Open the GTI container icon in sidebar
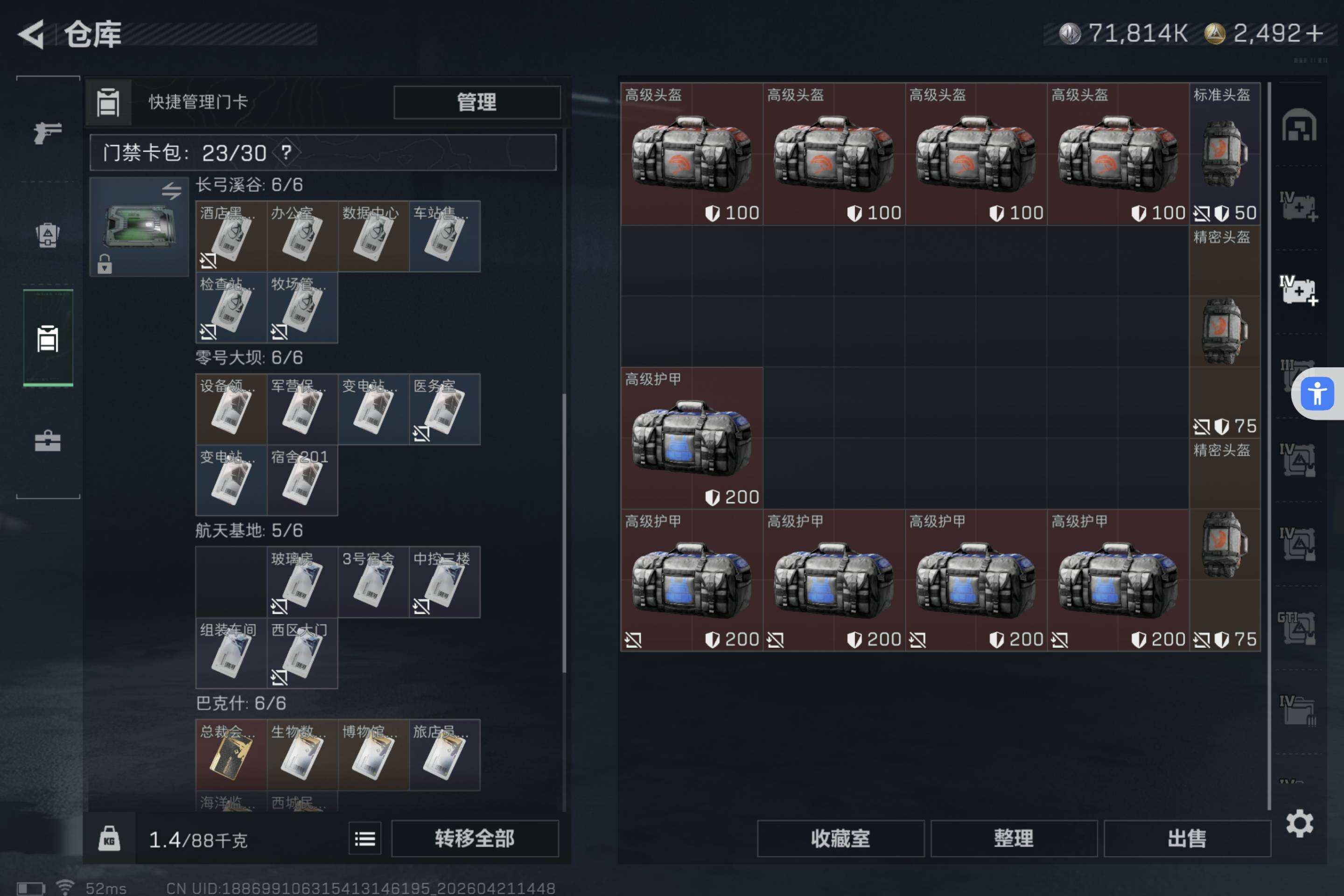1344x896 pixels. [x=1297, y=627]
